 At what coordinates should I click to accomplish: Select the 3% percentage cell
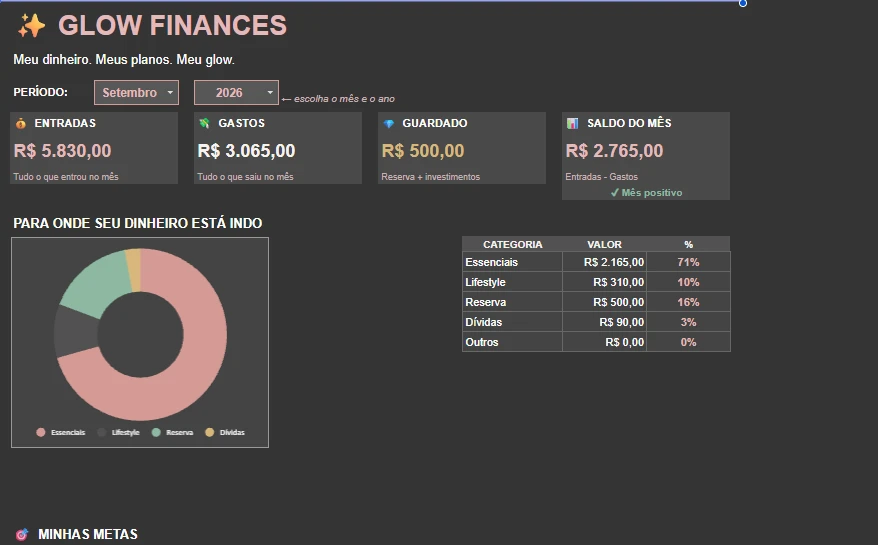(x=688, y=322)
